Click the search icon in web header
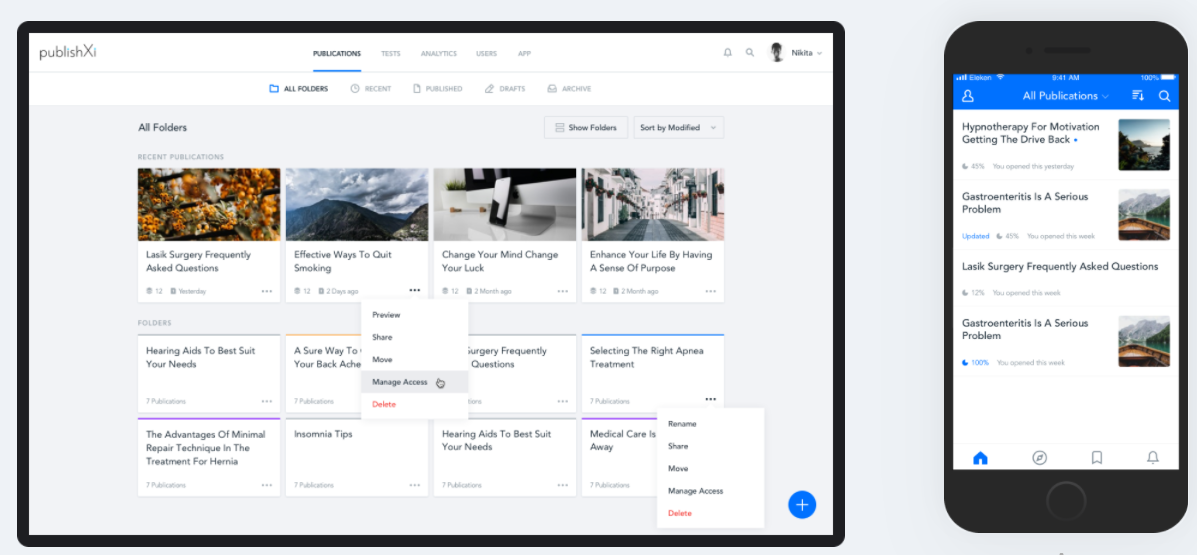The height and width of the screenshot is (555, 1197). tap(750, 53)
